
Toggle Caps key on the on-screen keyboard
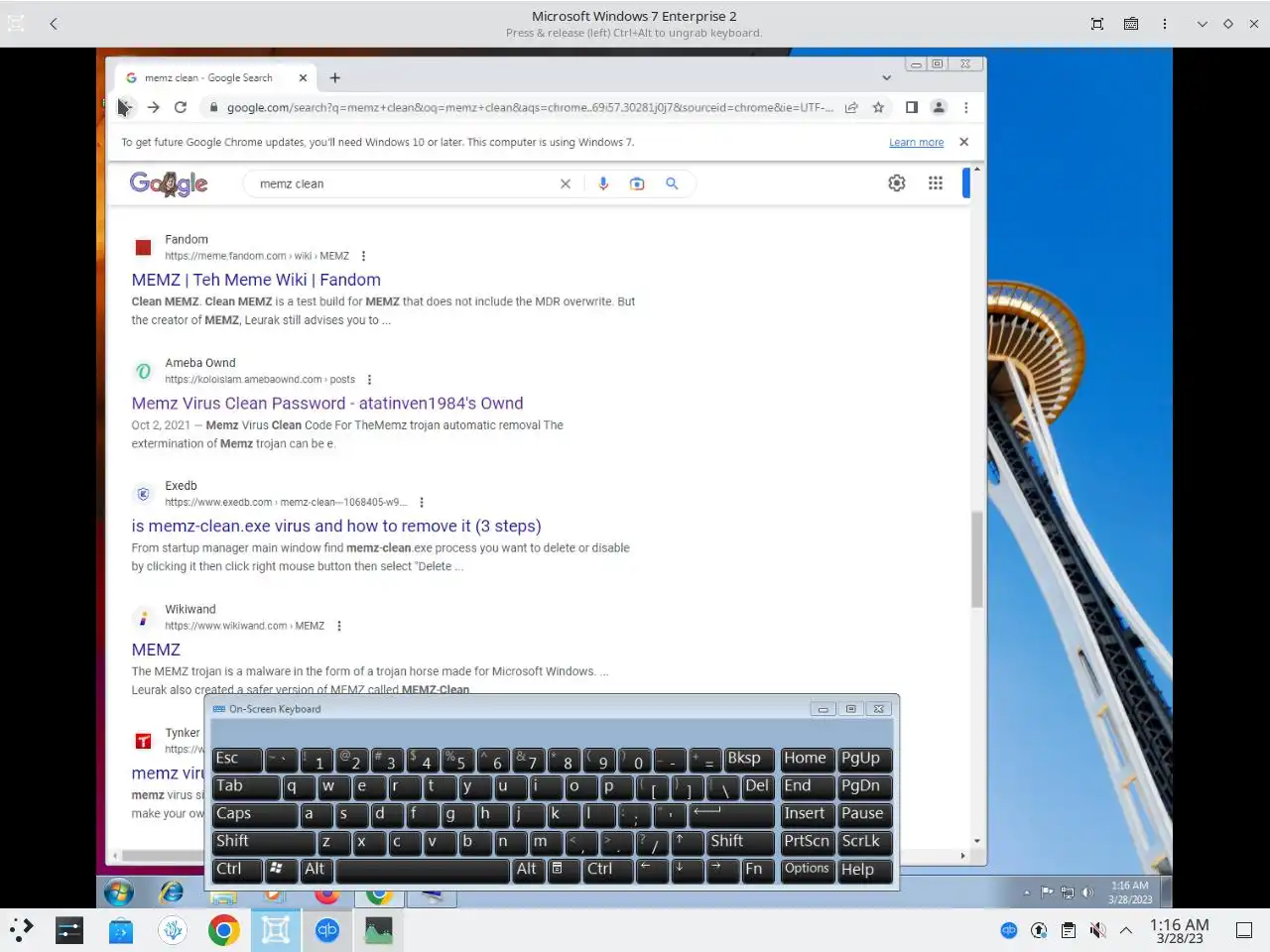coord(255,814)
